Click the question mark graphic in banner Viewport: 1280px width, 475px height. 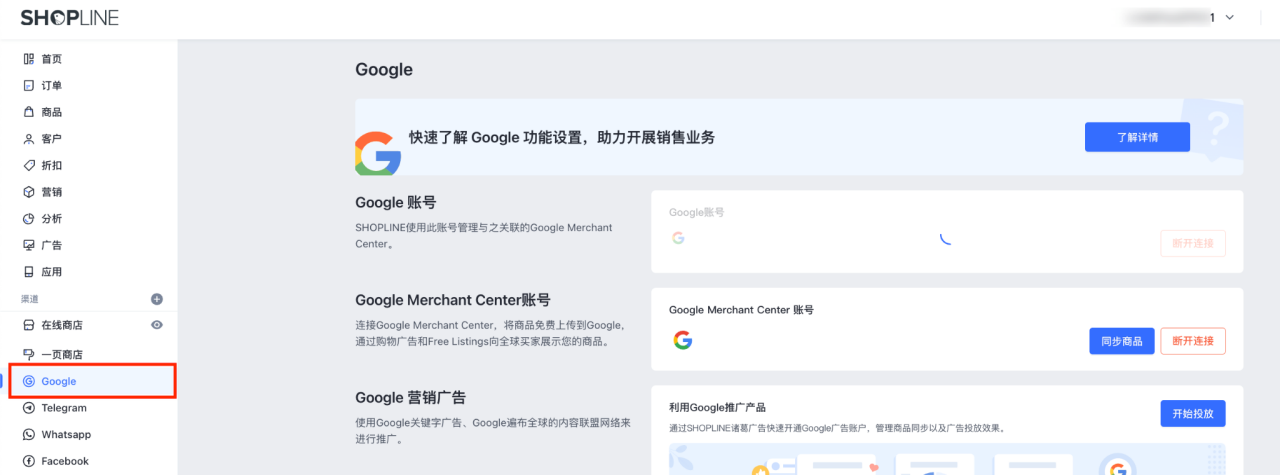[1216, 128]
